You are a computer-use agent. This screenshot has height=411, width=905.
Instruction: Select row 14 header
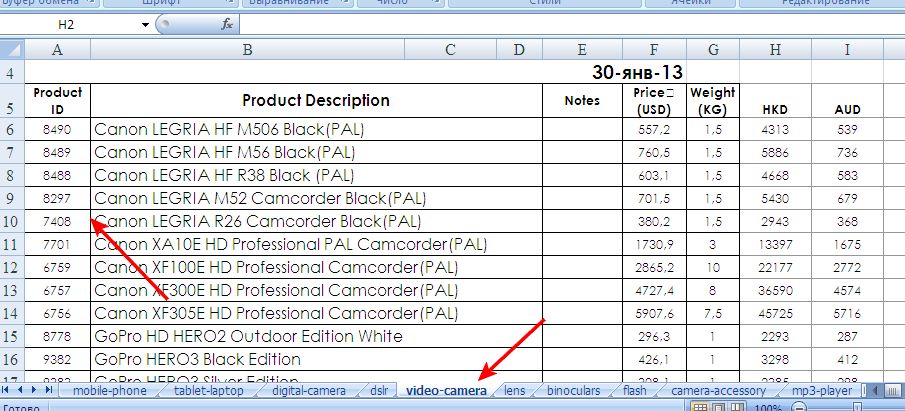tap(12, 313)
